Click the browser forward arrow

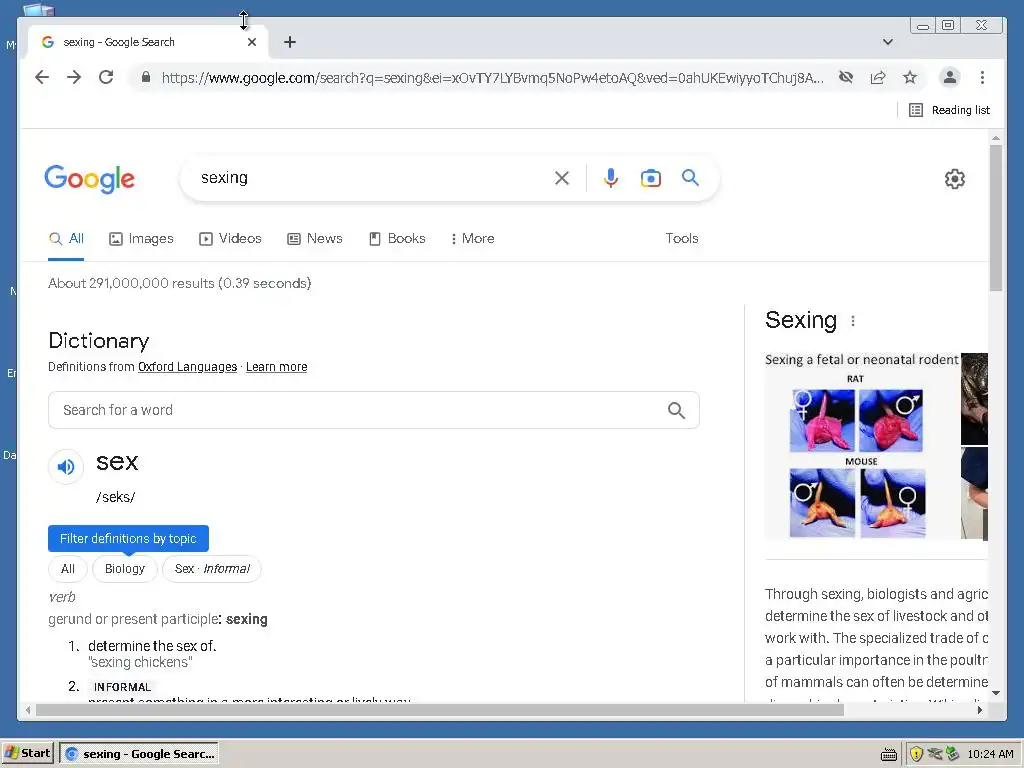74,77
